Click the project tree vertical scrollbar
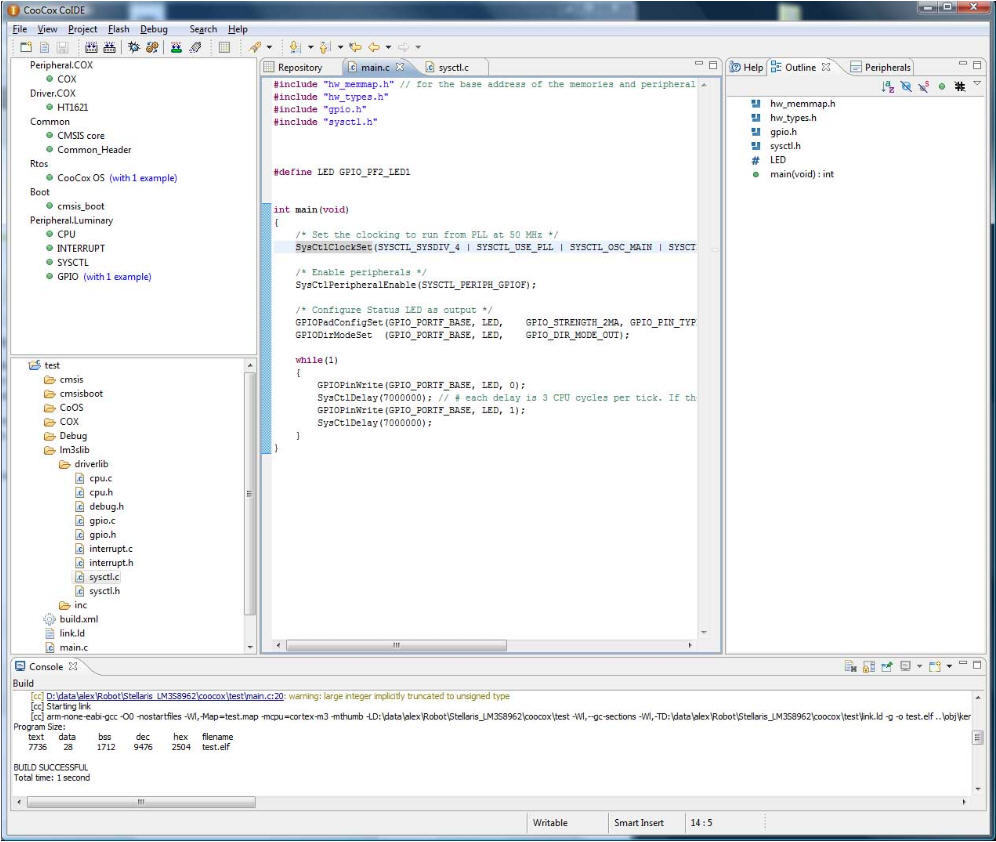Viewport: 996px width, 842px height. click(x=250, y=493)
